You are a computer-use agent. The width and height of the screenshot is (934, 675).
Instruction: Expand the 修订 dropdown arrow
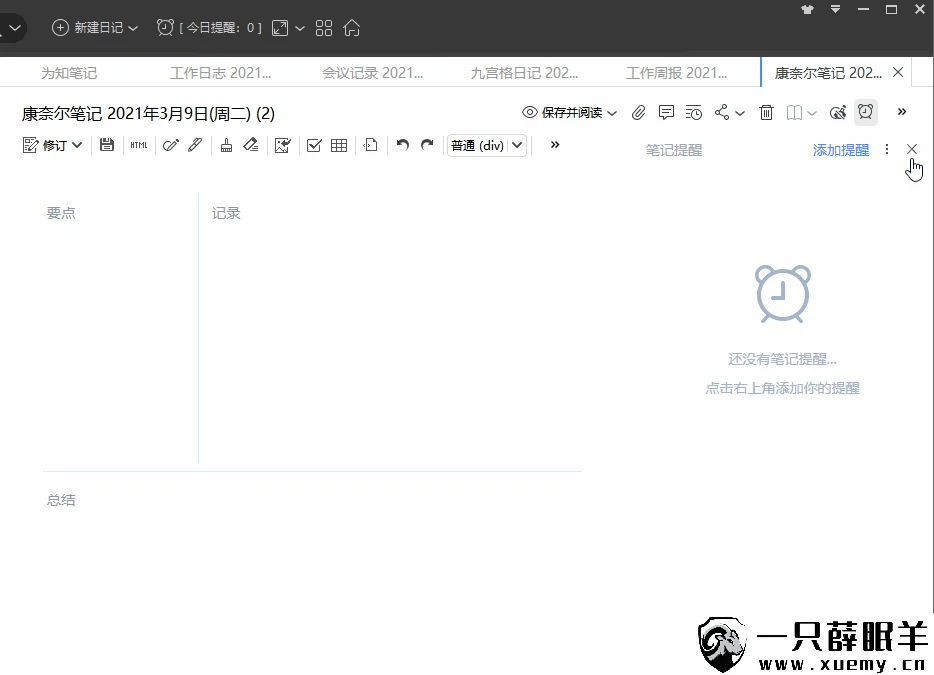click(x=77, y=145)
